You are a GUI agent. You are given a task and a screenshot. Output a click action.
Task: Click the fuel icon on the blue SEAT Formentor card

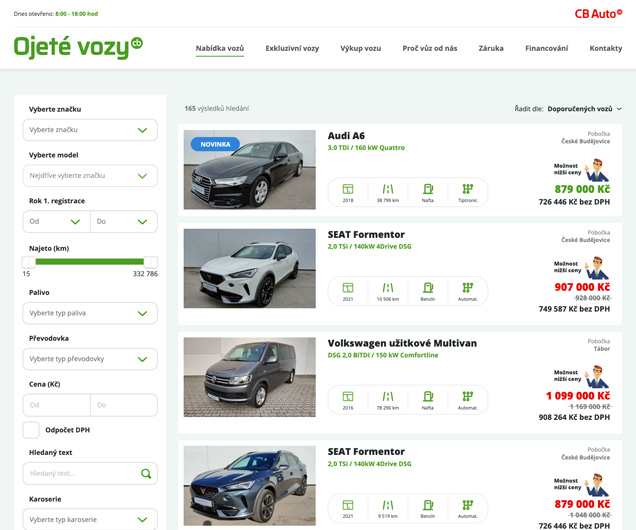[x=428, y=505]
